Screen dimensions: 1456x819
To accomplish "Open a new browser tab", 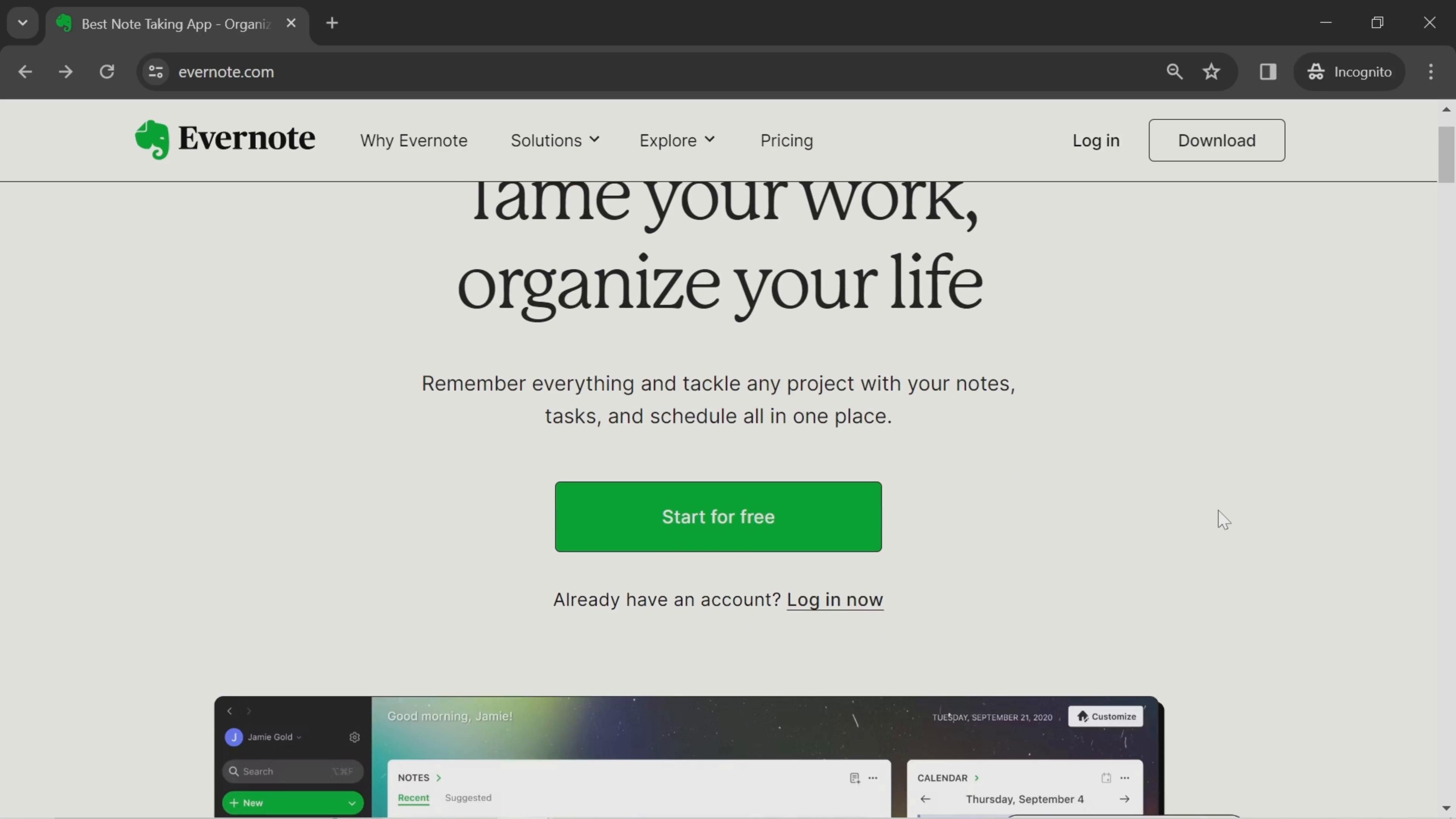I will coord(333,23).
